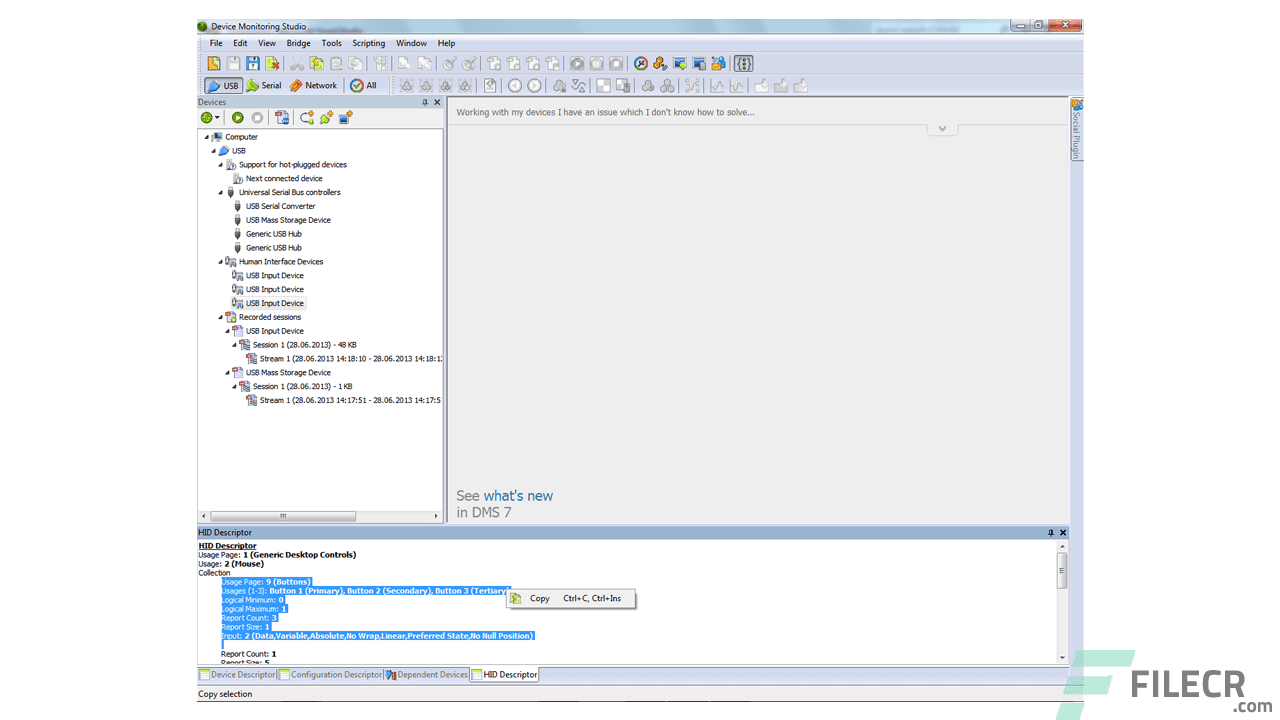Screen dimensions: 1280x720
Task: Click the what's new link
Action: coord(517,495)
